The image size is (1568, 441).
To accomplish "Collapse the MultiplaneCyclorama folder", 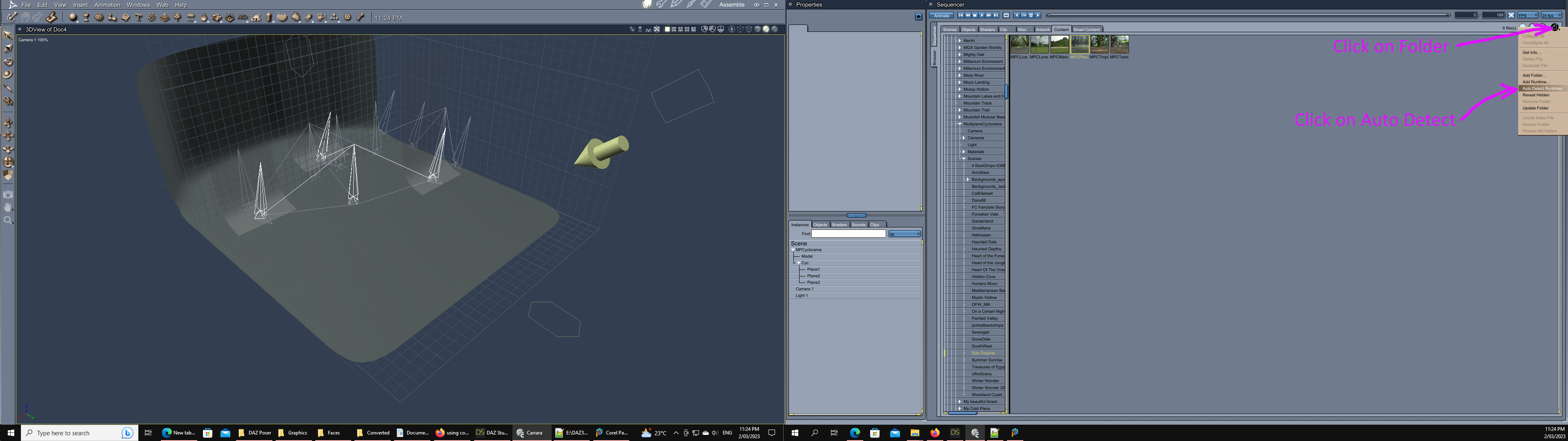I will point(959,124).
